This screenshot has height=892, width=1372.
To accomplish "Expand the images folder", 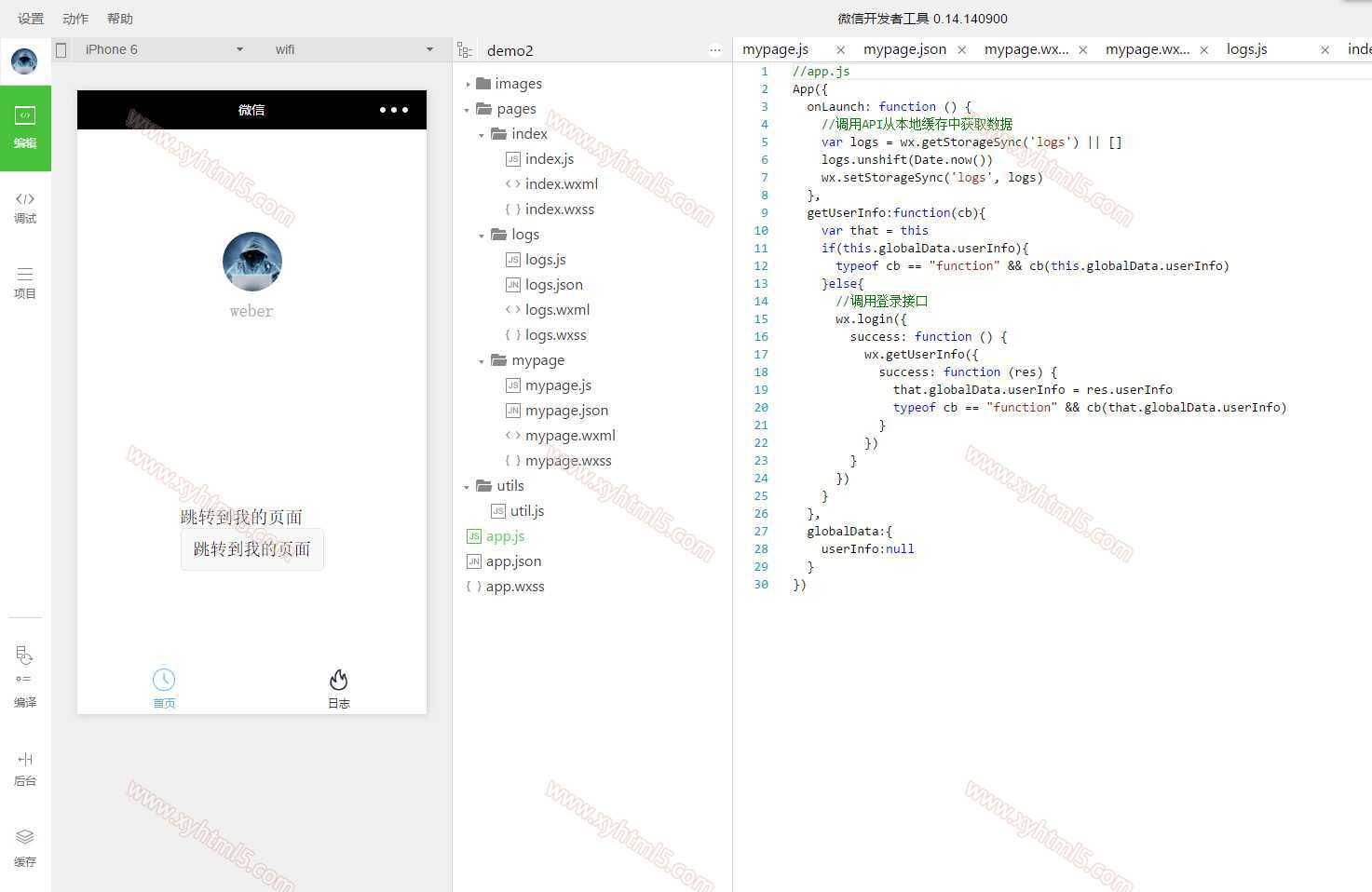I will [468, 84].
